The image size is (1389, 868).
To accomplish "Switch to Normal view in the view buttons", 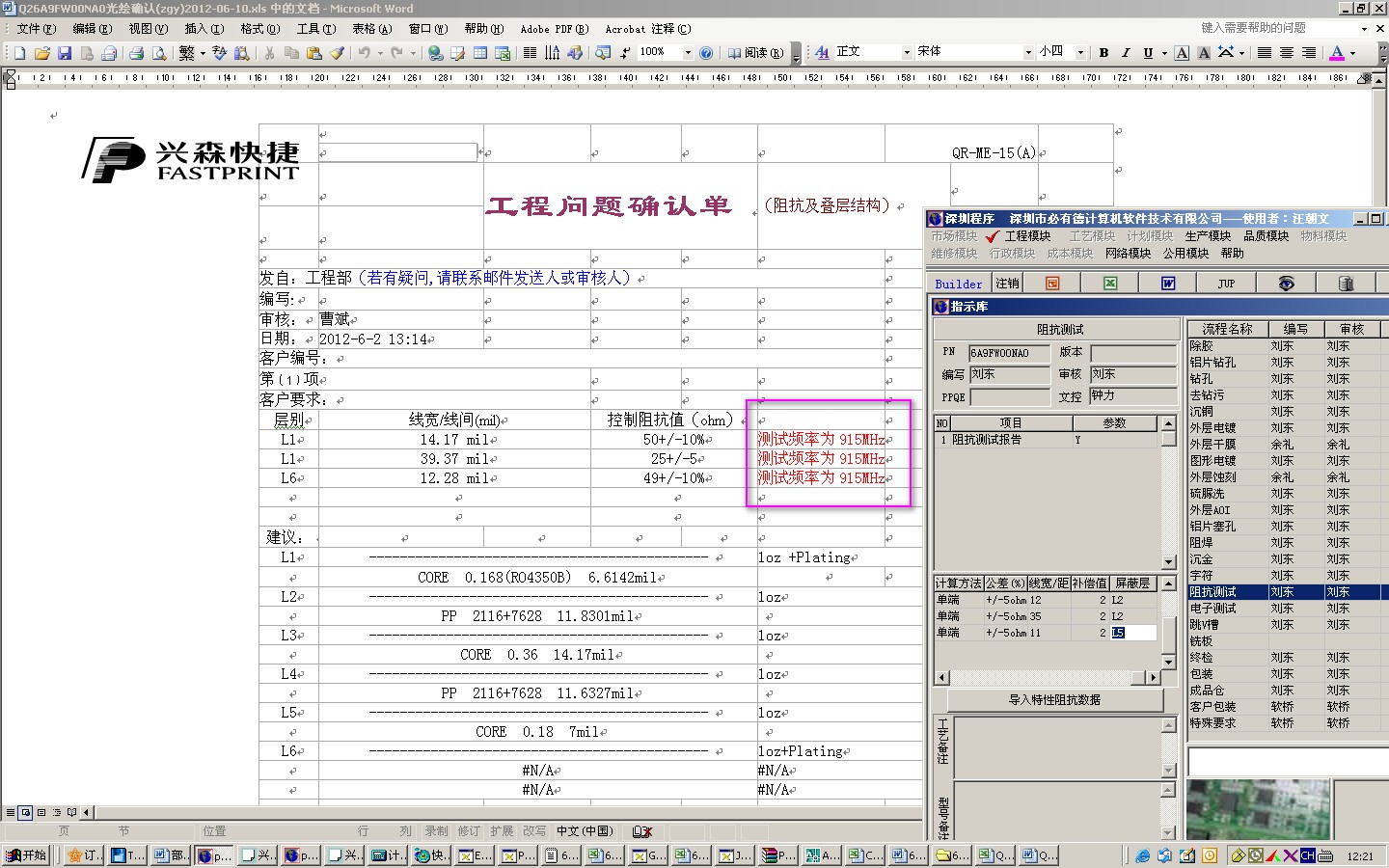I will click(x=10, y=813).
